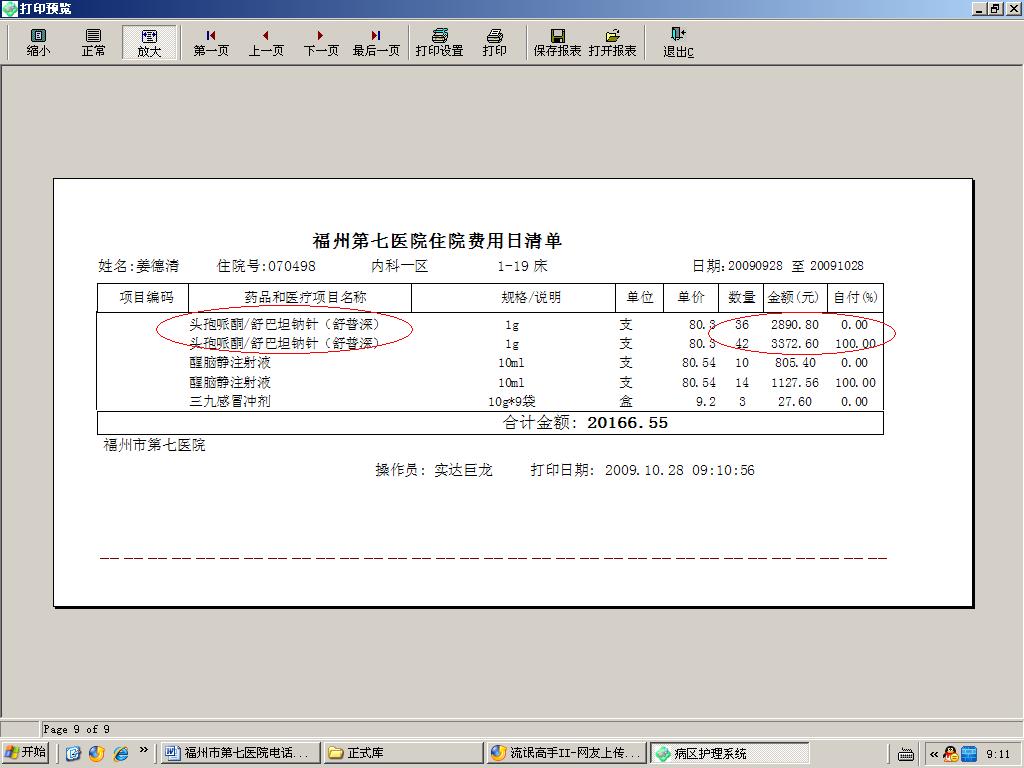Click 退出C to exit the preview
The width and height of the screenshot is (1024, 768).
(x=678, y=43)
